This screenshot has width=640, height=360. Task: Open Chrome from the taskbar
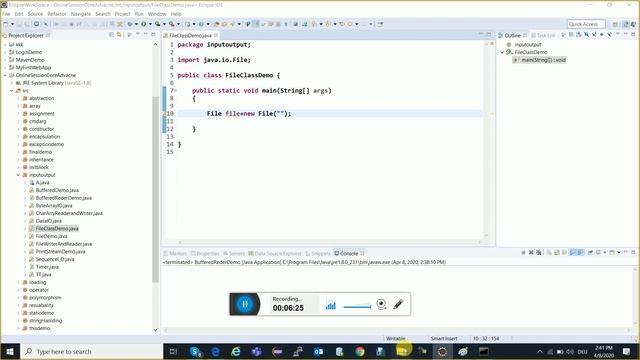point(360,351)
